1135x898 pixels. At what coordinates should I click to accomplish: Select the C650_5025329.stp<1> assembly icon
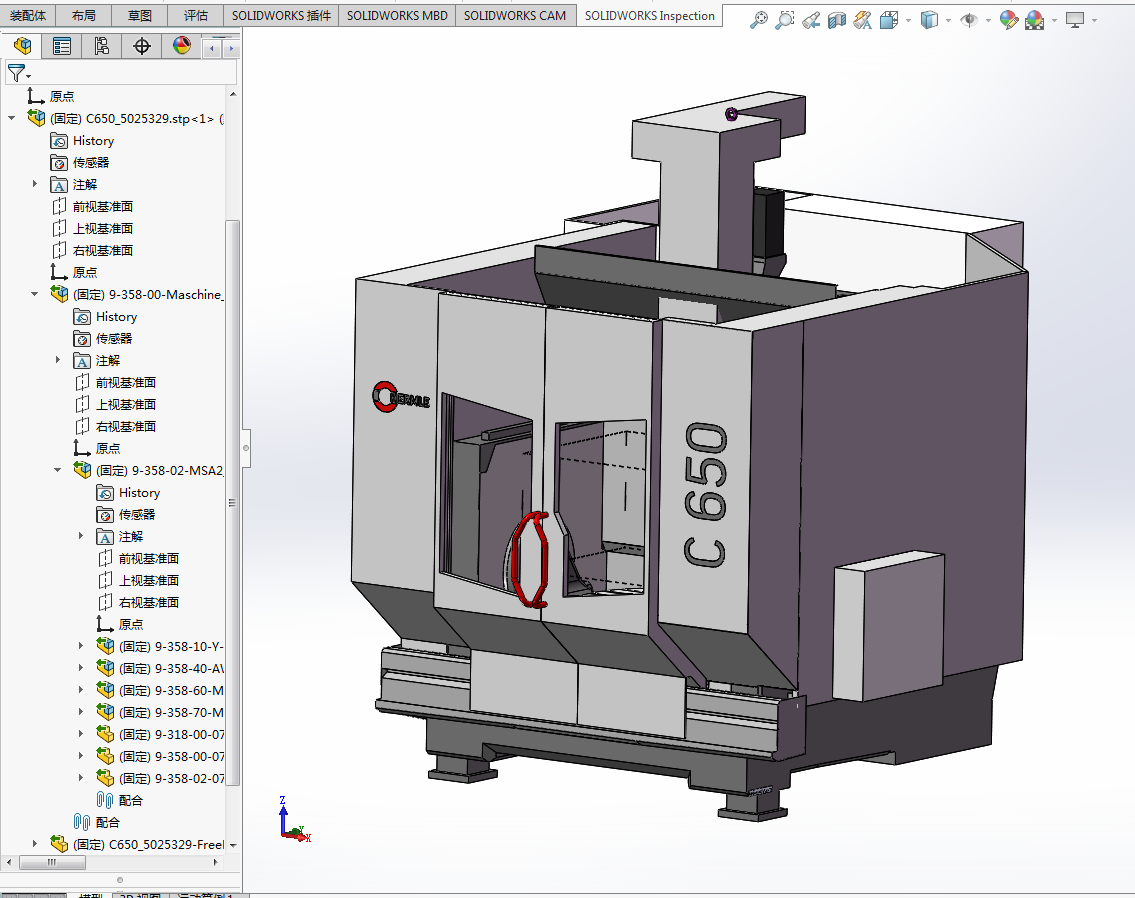[36, 117]
